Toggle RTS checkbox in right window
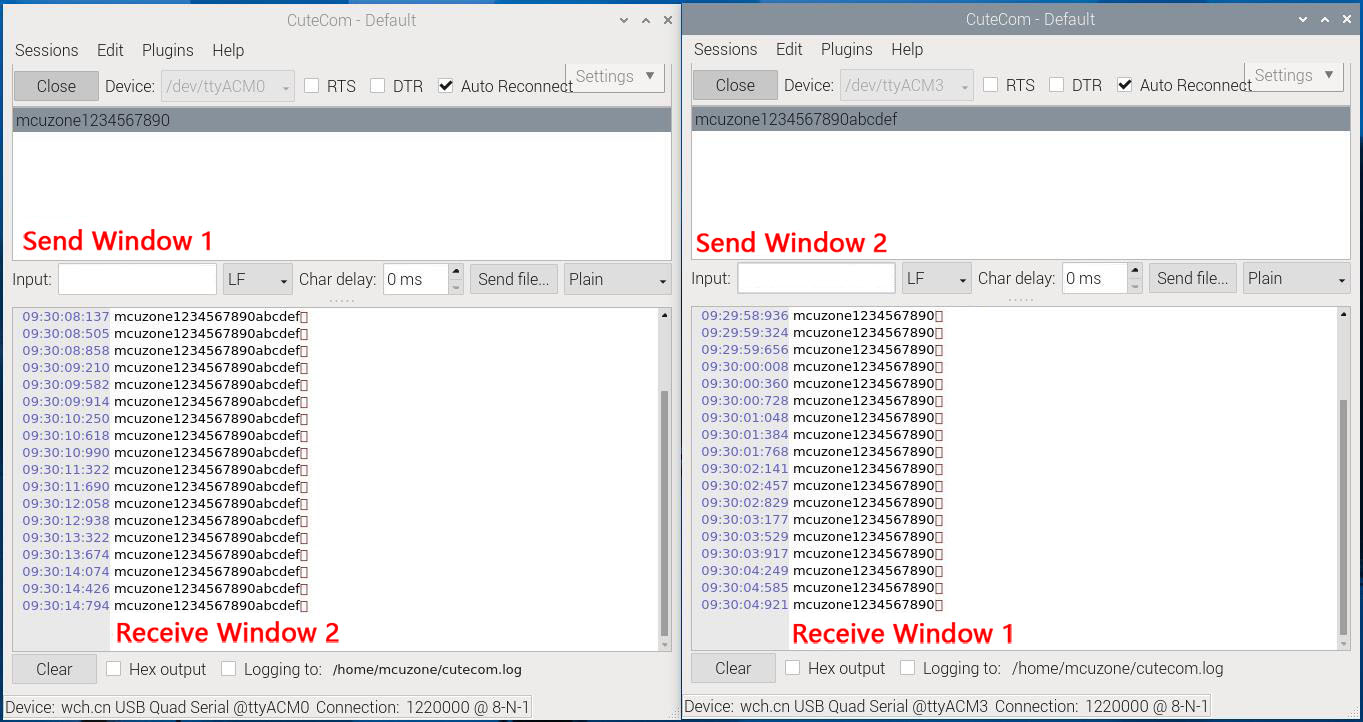This screenshot has height=722, width=1363. pyautogui.click(x=991, y=85)
